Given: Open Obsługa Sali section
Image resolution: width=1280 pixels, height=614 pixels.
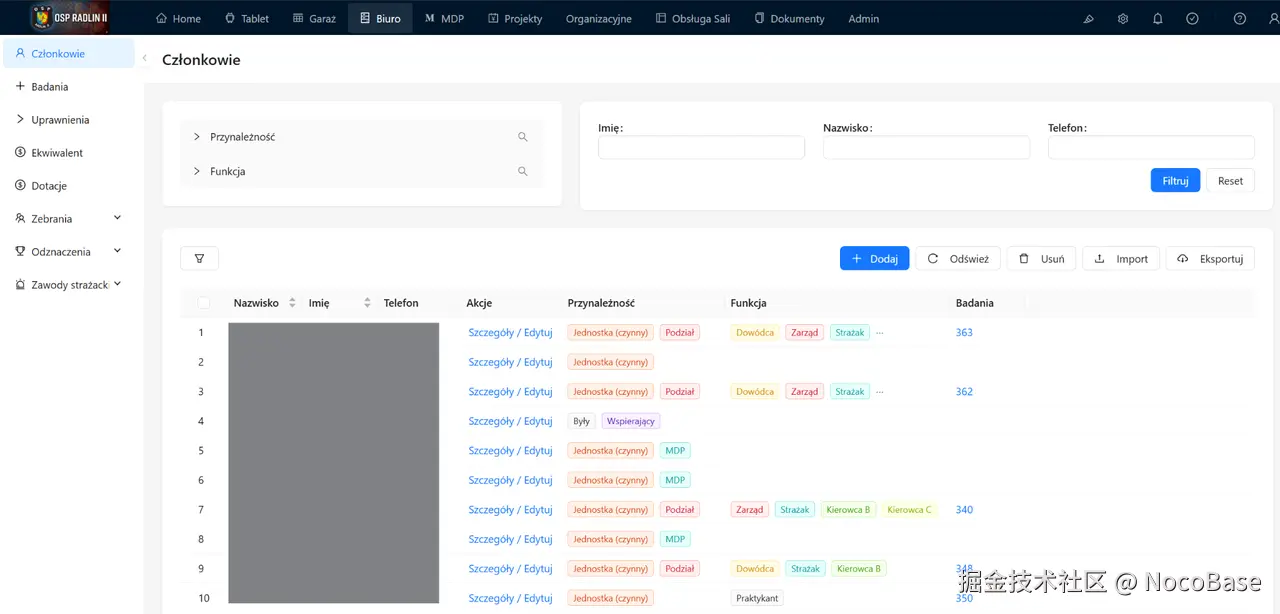Looking at the screenshot, I should tap(693, 18).
